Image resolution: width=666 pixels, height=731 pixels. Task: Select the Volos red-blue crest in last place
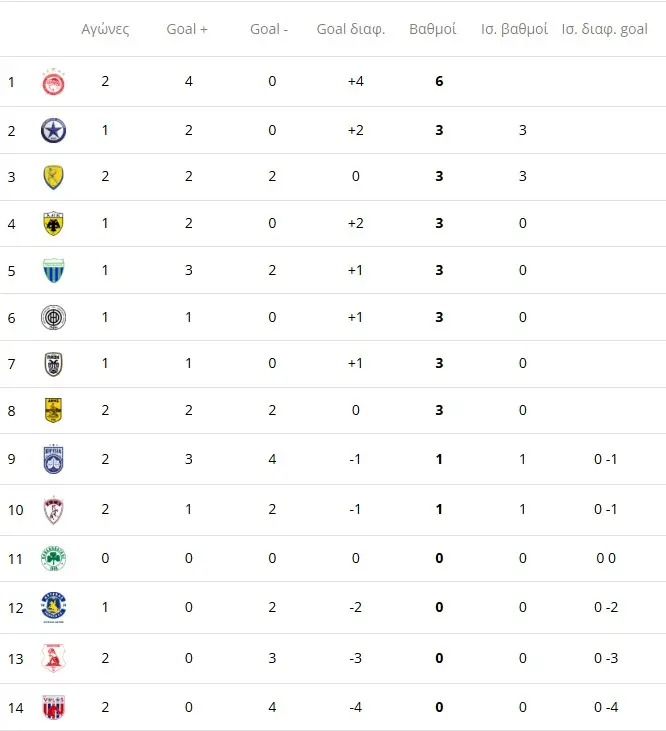pyautogui.click(x=53, y=707)
